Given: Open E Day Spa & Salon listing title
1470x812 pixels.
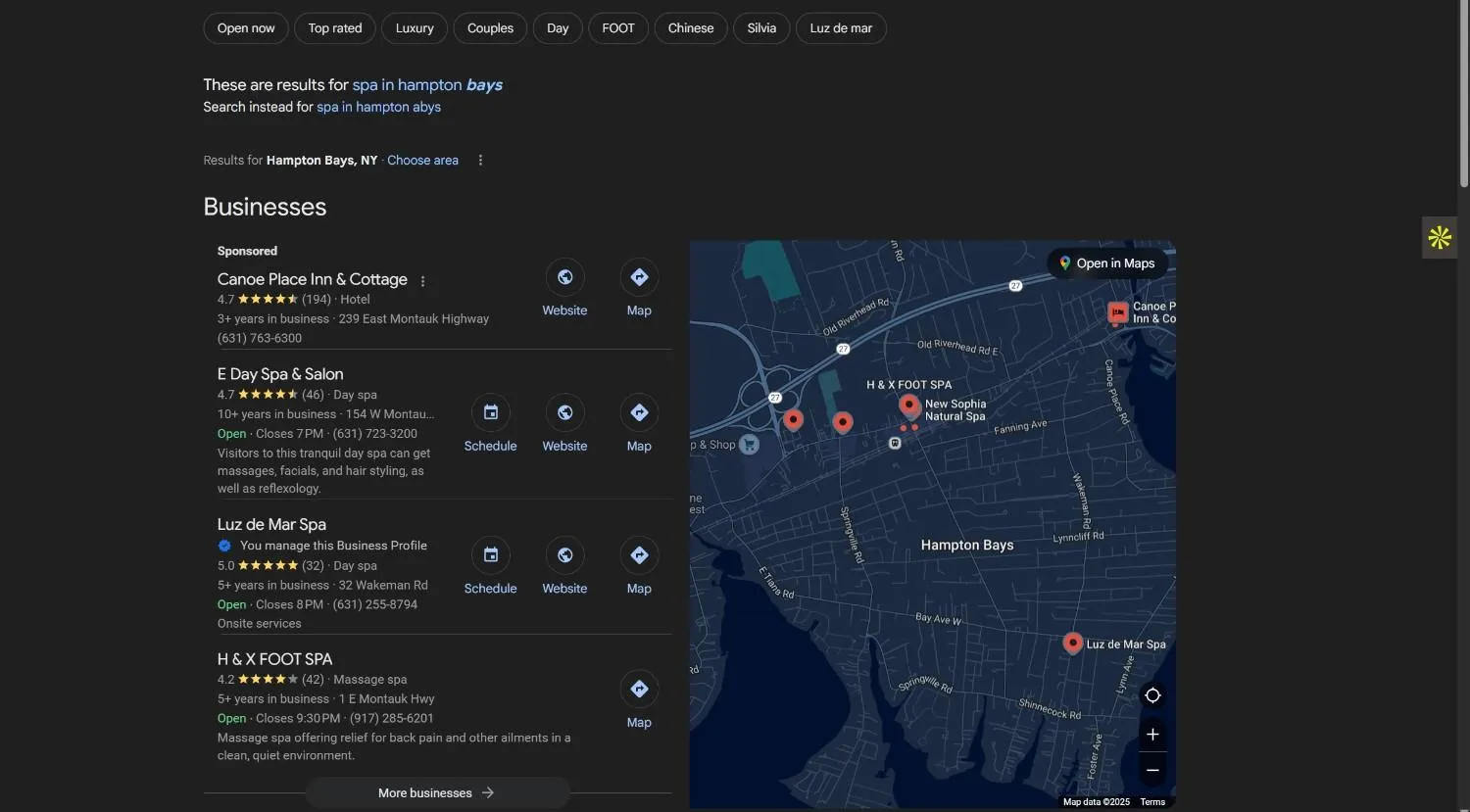Looking at the screenshot, I should pyautogui.click(x=280, y=374).
